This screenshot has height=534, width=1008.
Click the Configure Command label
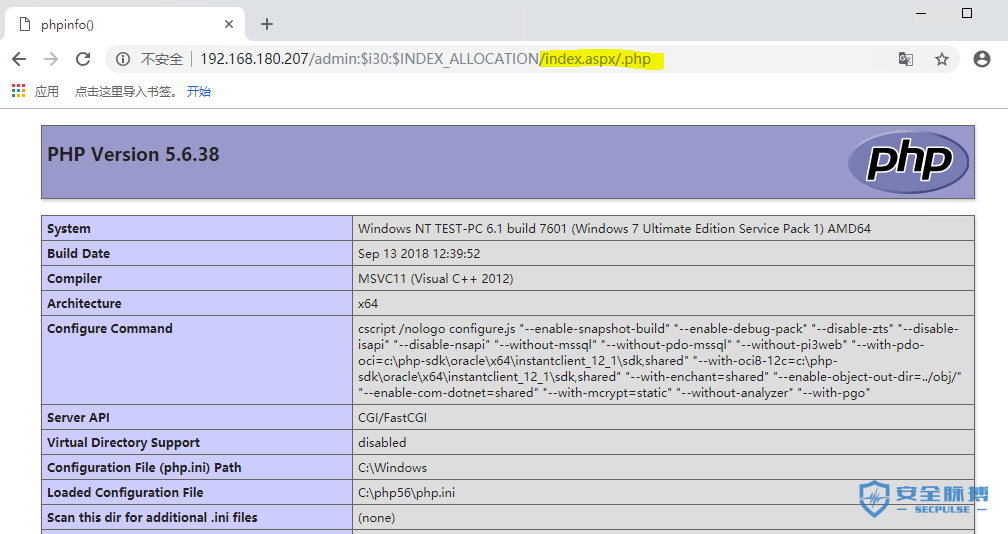[110, 328]
